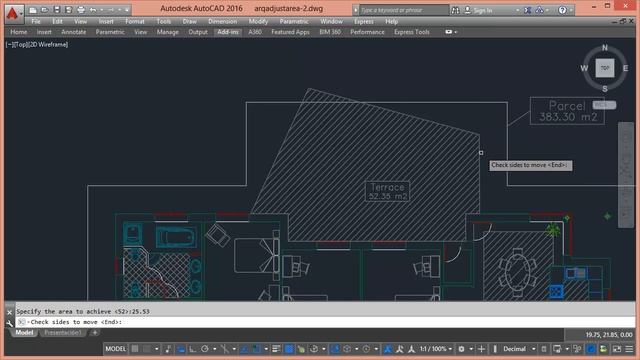Click the Clean Screen icon in status bar

pyautogui.click(x=617, y=349)
